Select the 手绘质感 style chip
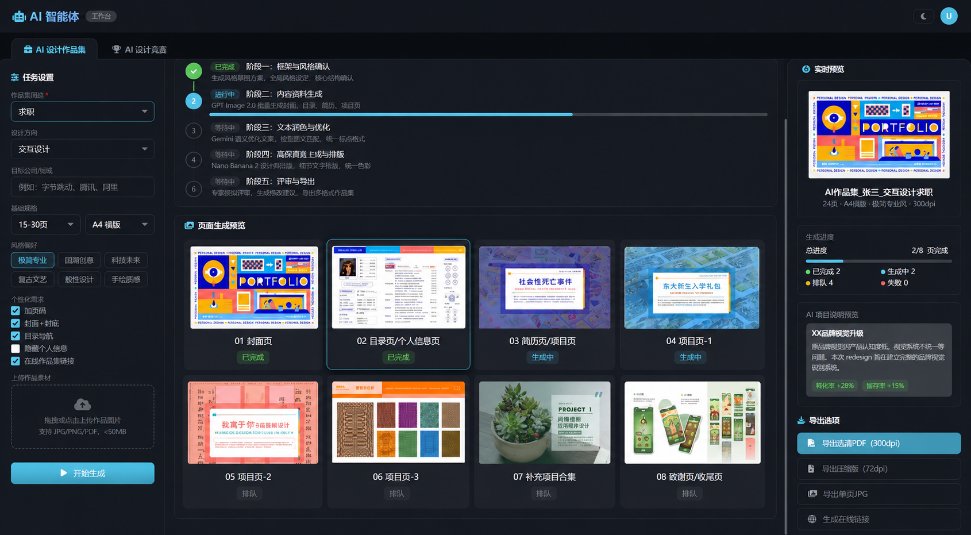The width and height of the screenshot is (971, 535). click(126, 279)
